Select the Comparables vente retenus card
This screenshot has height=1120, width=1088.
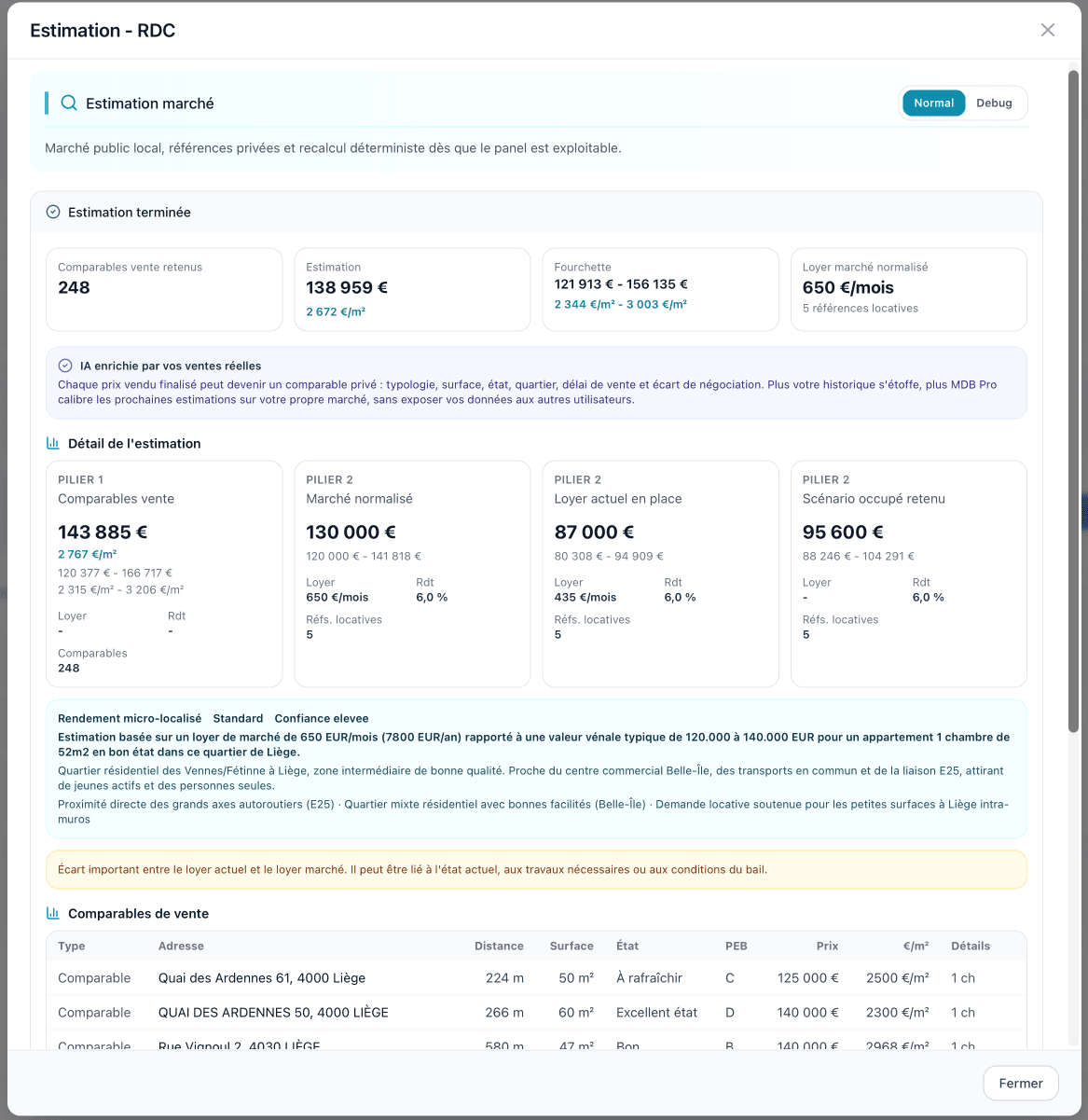pos(164,289)
